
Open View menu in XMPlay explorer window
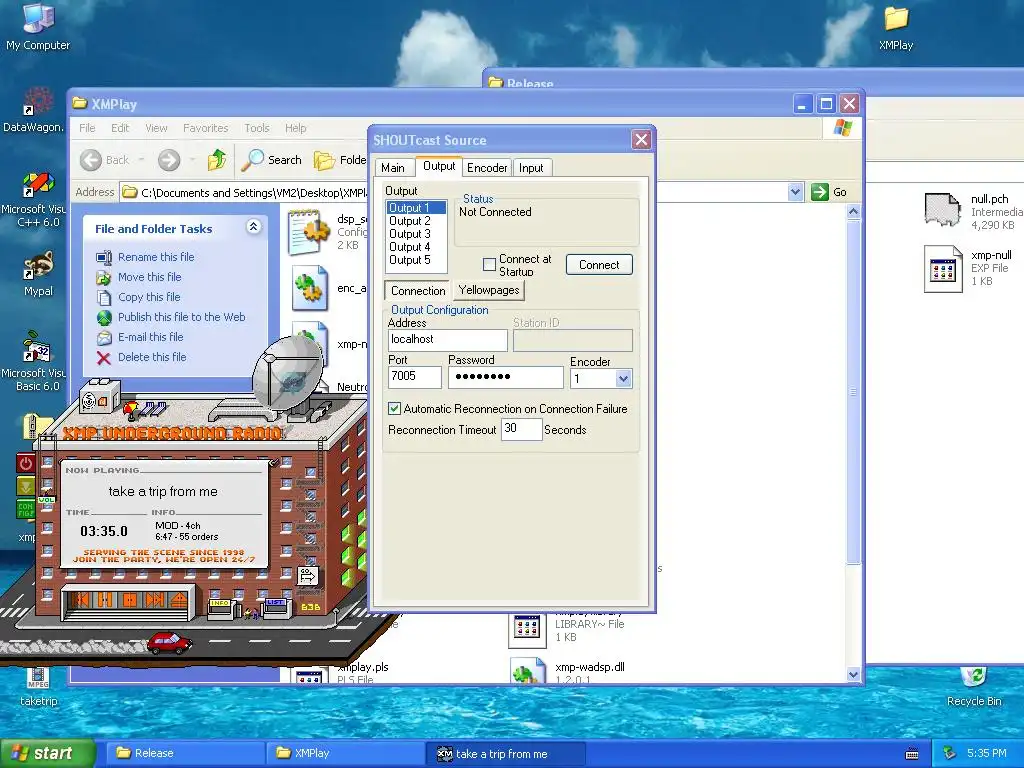(156, 128)
